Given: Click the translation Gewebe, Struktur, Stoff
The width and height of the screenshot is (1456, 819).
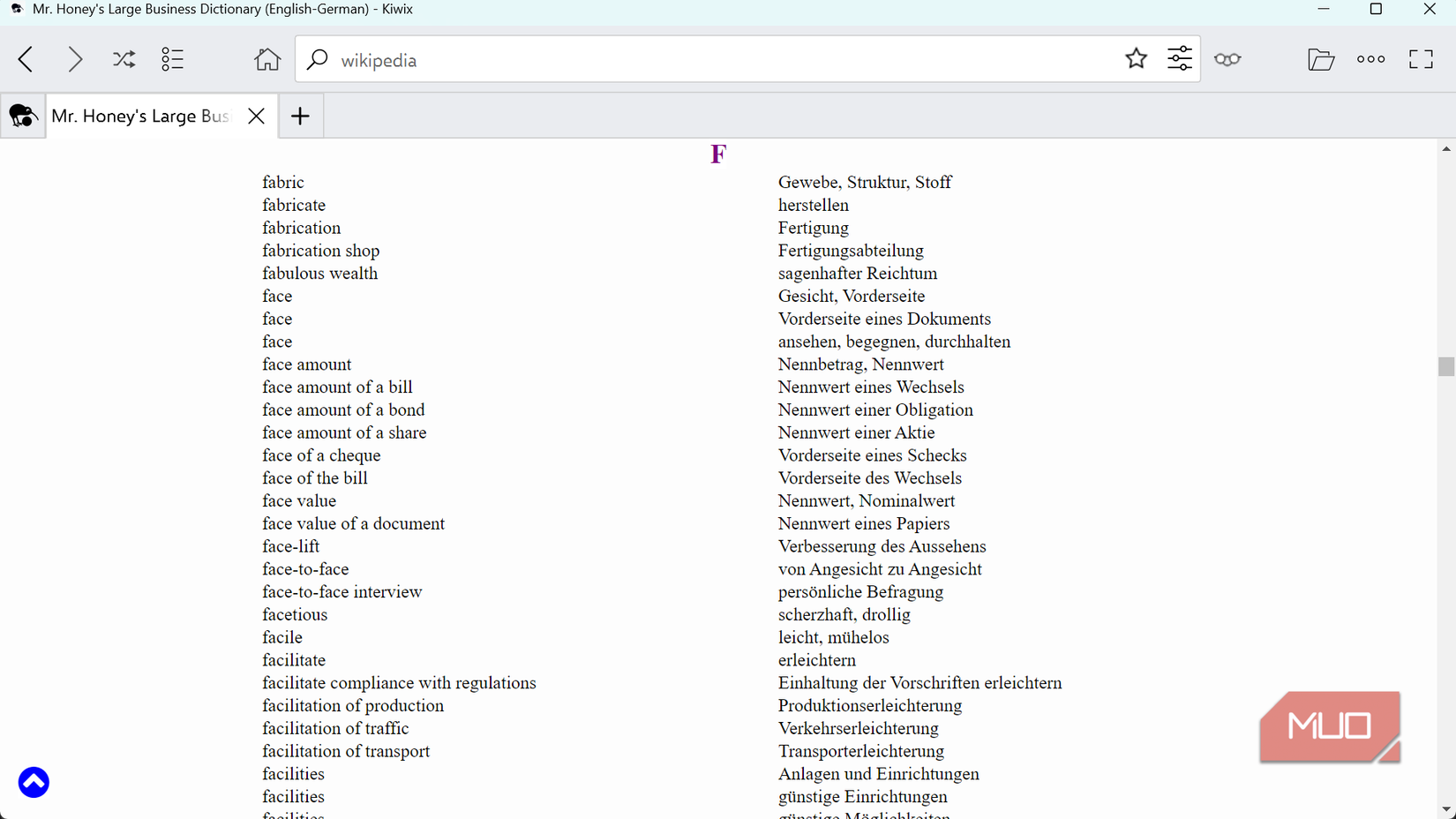Looking at the screenshot, I should point(865,183).
